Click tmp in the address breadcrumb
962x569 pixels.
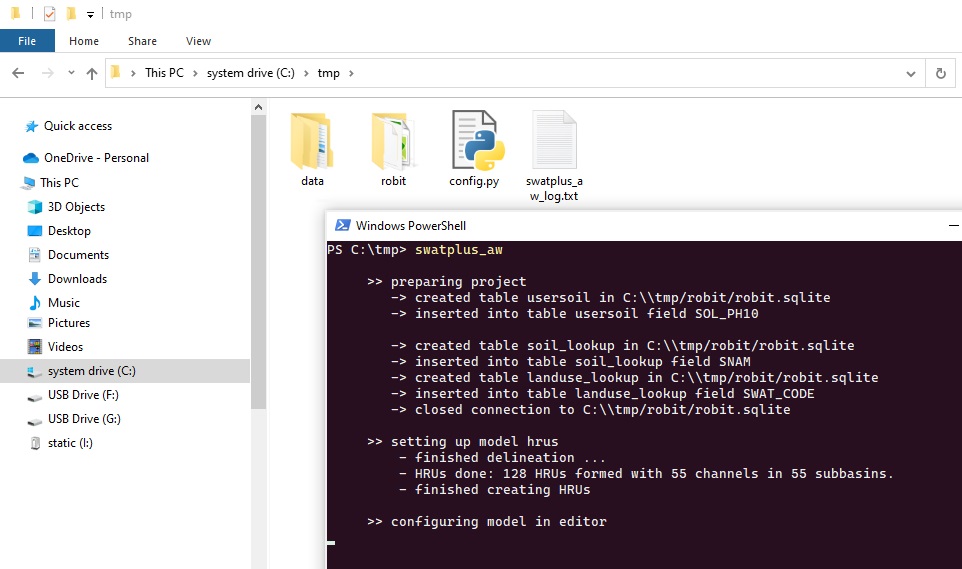click(x=328, y=73)
